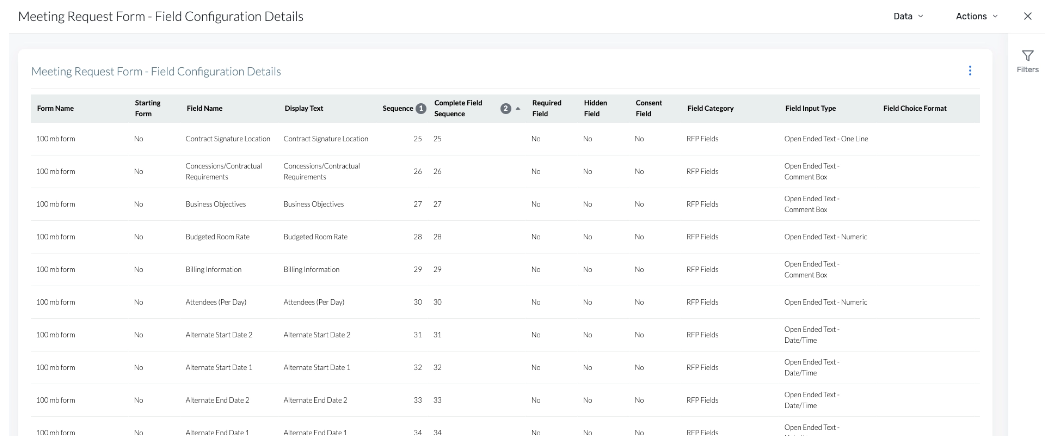1045x436 pixels.
Task: Select the Required Field column header
Action: coord(546,108)
